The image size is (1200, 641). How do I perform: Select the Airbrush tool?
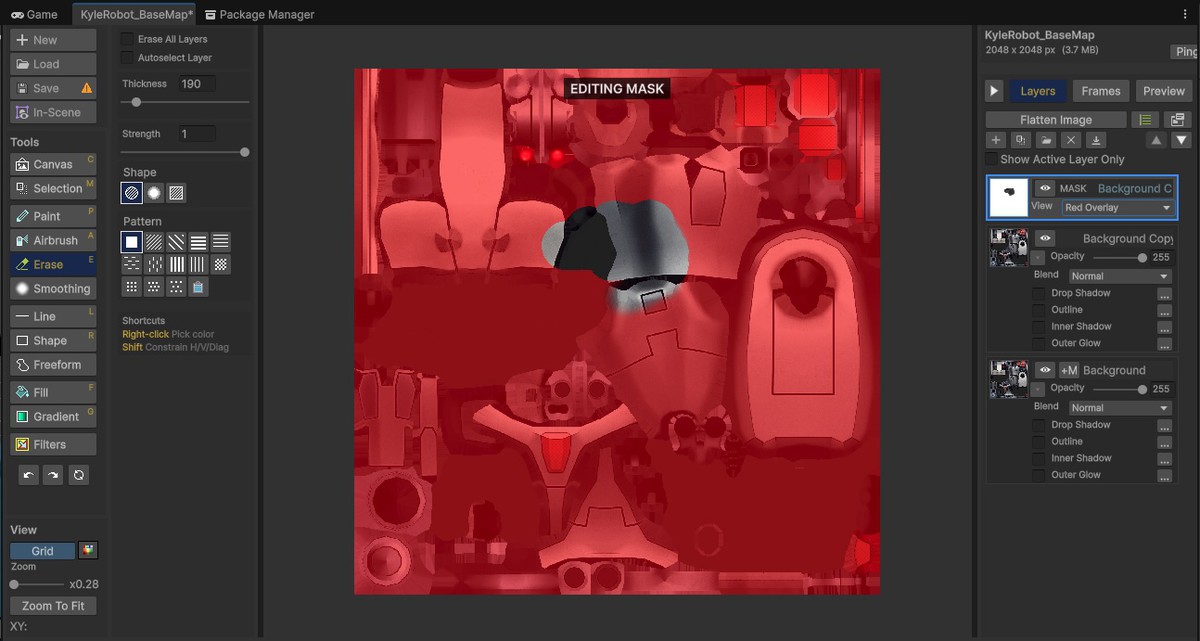(x=52, y=240)
